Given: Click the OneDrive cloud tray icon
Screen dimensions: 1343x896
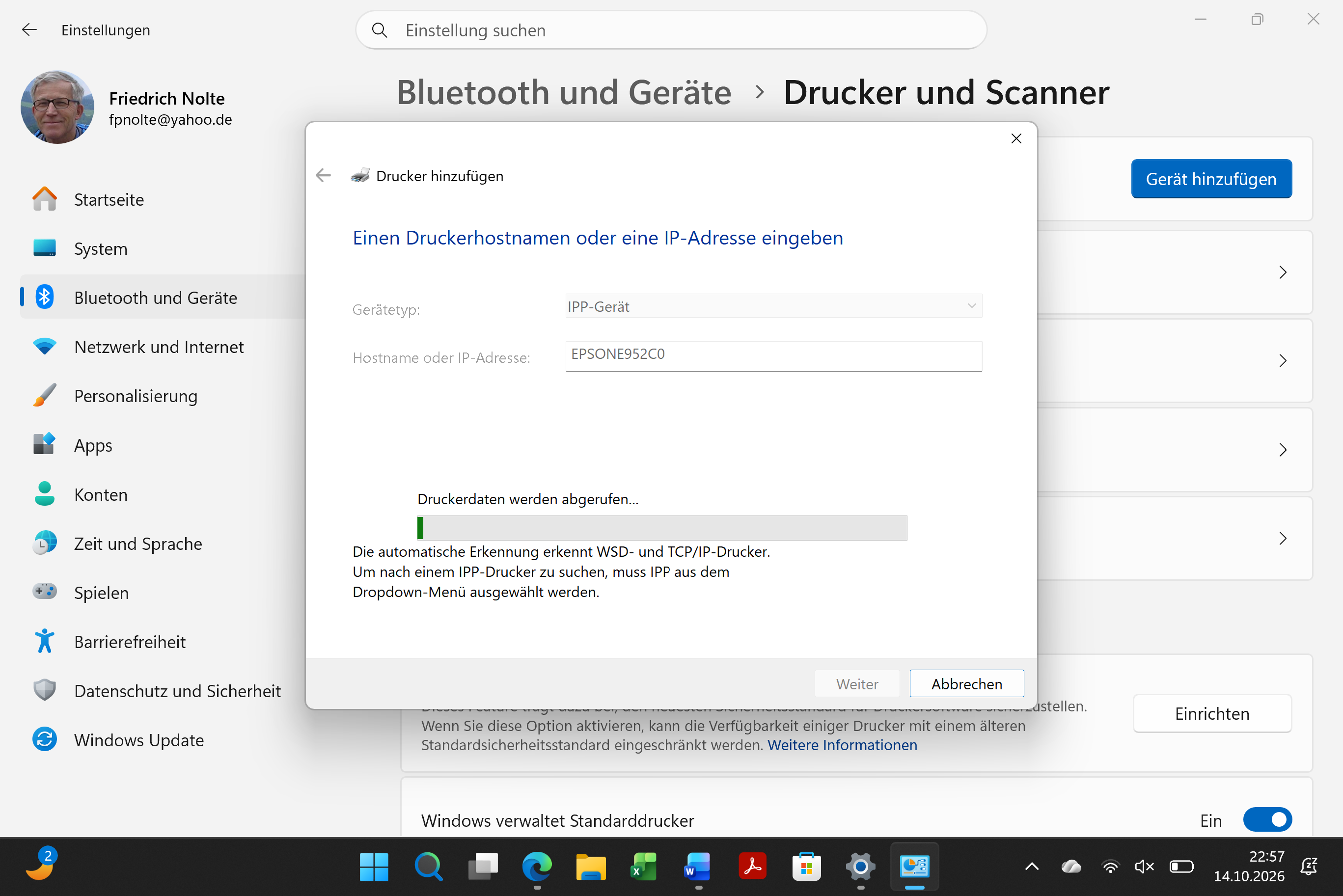Looking at the screenshot, I should tap(1071, 867).
